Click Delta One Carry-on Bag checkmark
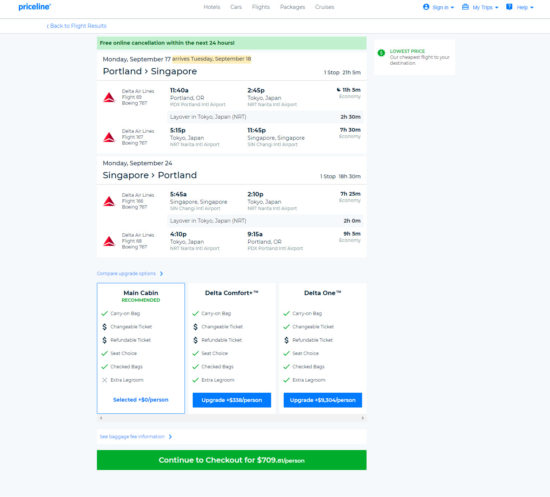 [x=287, y=314]
